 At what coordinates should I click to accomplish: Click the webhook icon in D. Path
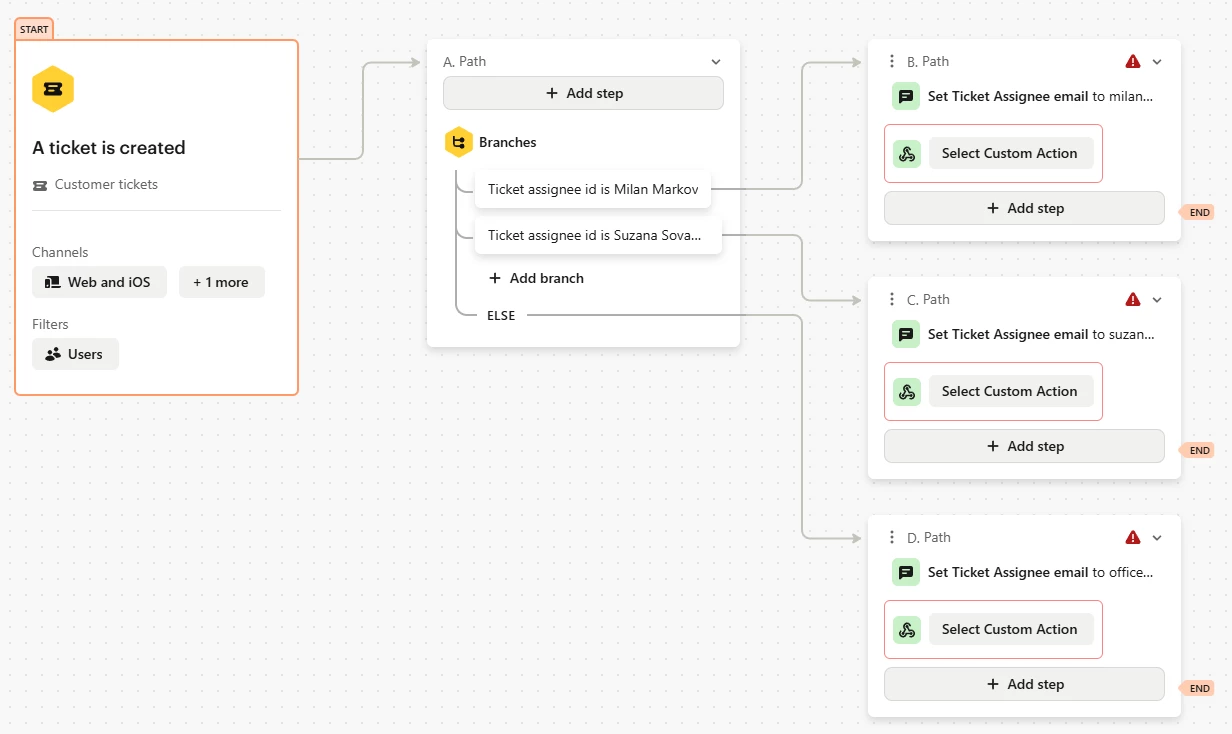pyautogui.click(x=907, y=630)
